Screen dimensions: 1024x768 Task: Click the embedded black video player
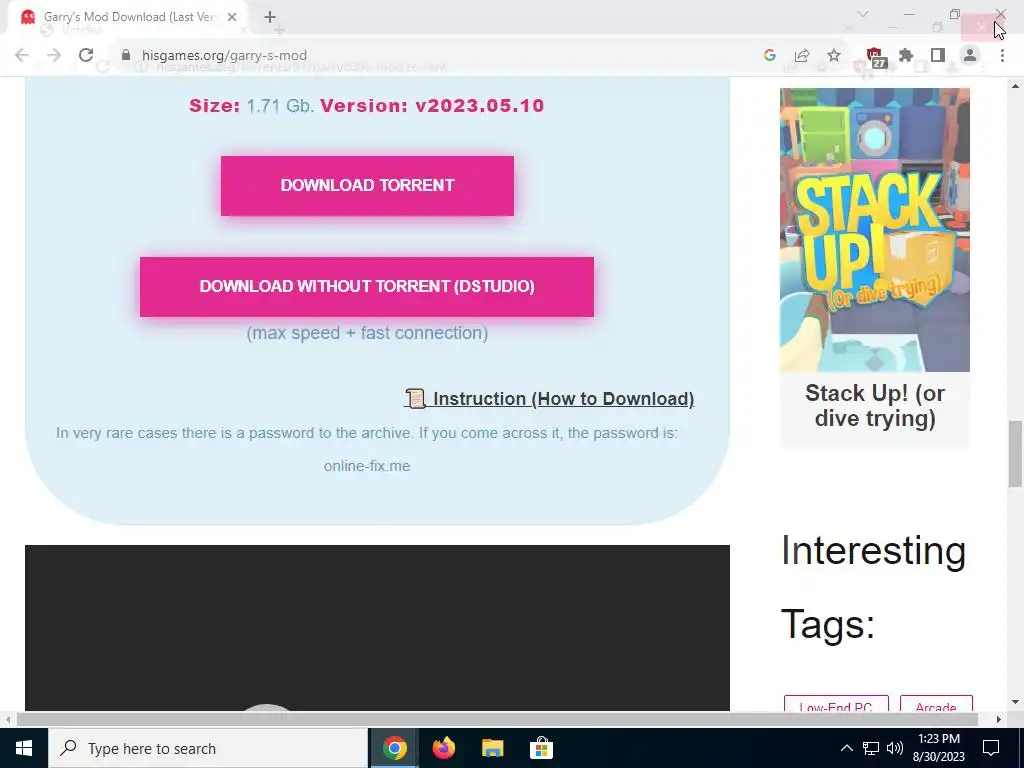click(x=377, y=628)
